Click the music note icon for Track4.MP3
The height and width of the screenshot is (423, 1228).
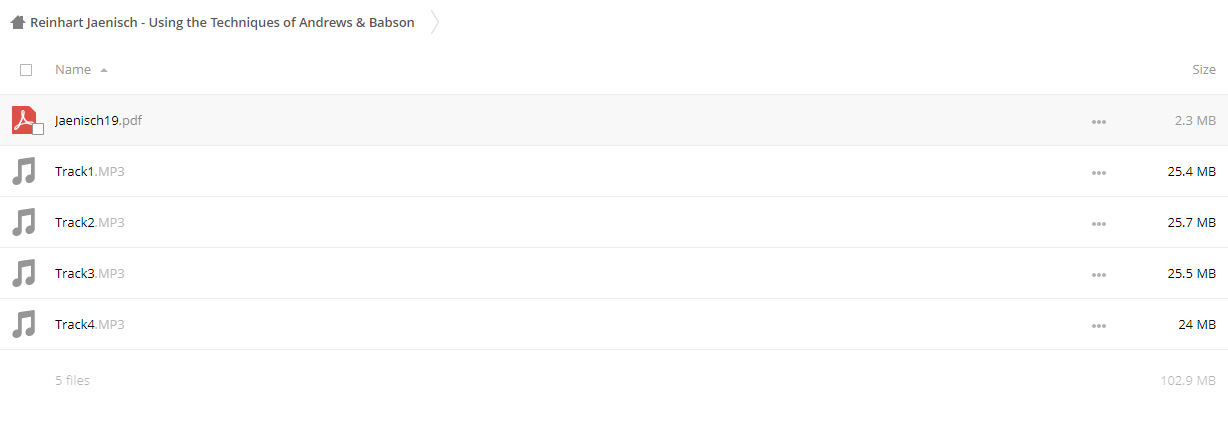(x=23, y=324)
